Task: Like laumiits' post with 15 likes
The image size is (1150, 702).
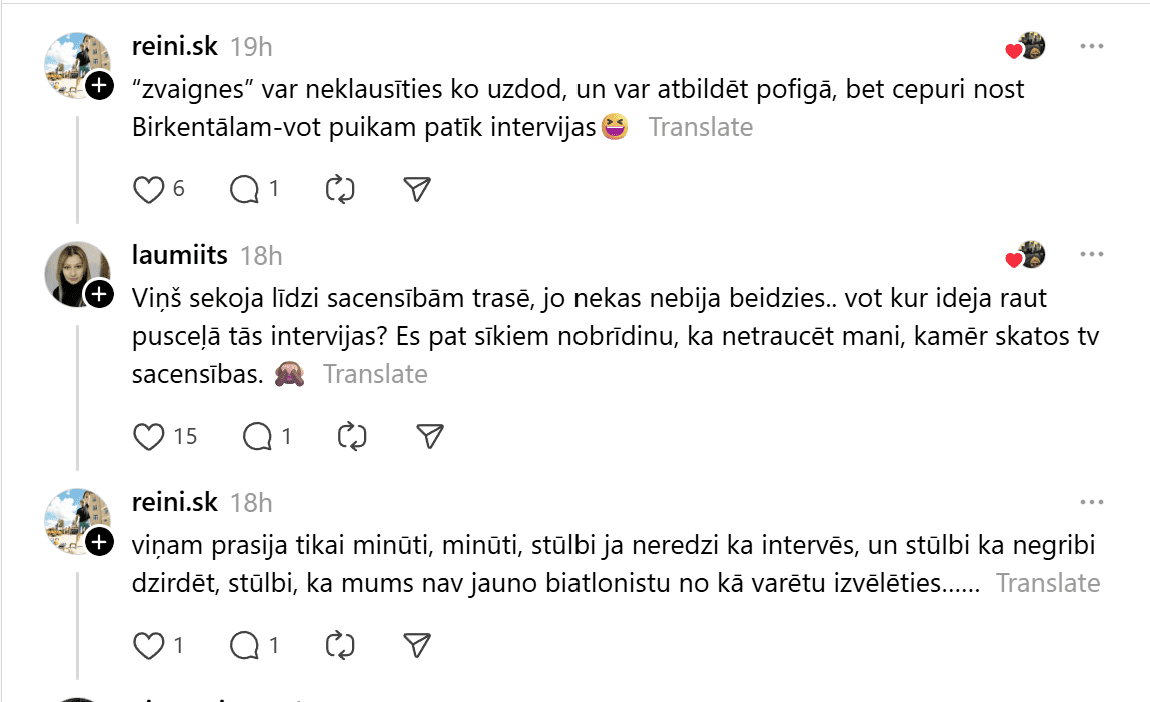Action: 149,436
